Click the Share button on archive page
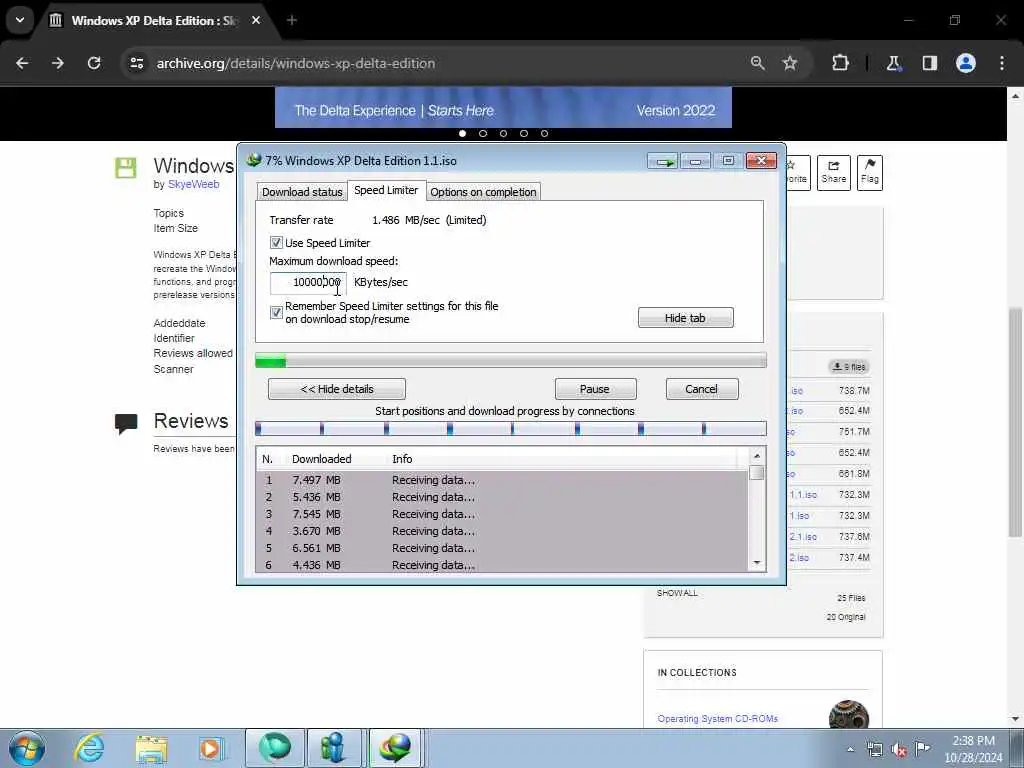This screenshot has height=768, width=1024. [834, 172]
